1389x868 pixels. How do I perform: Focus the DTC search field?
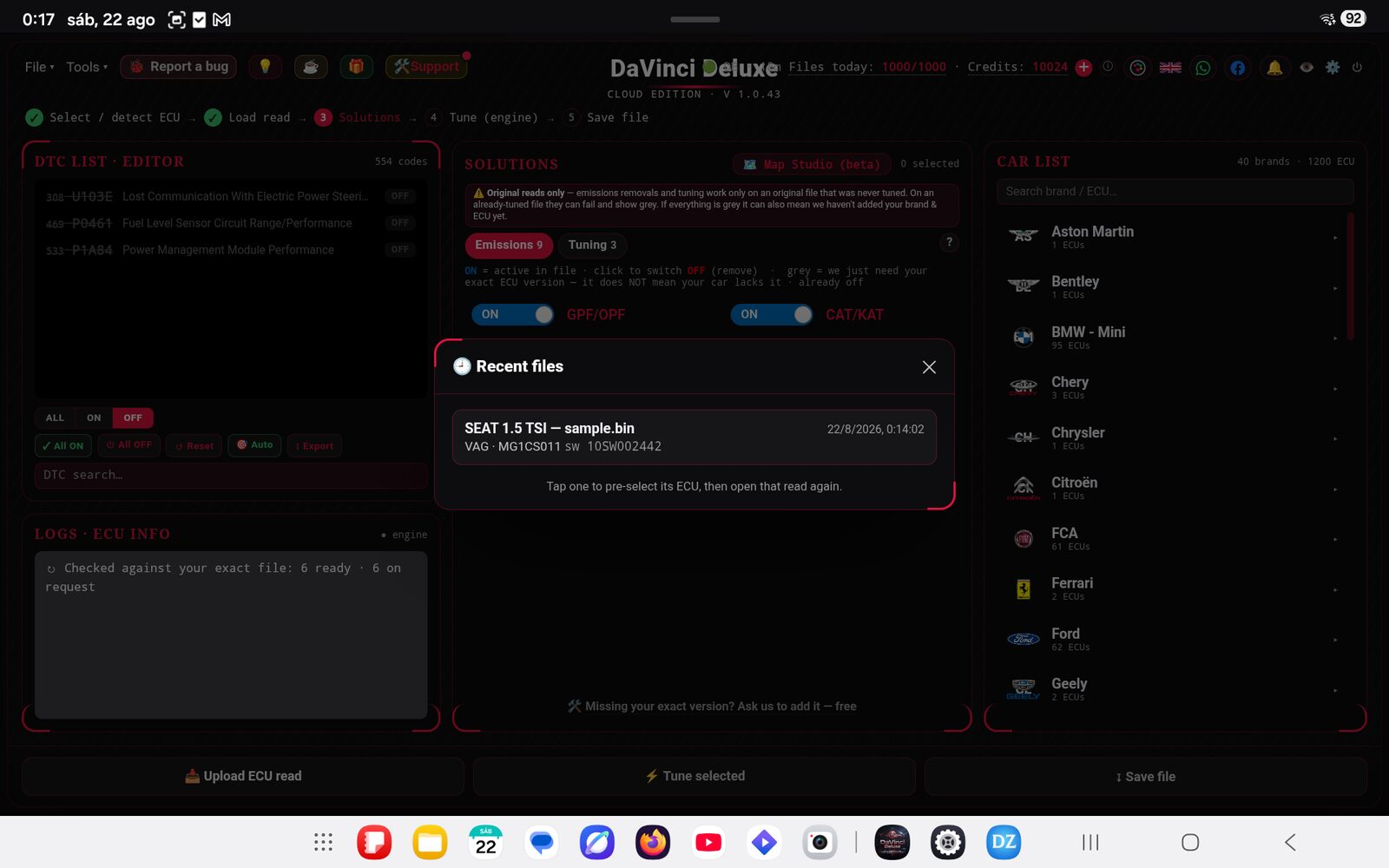(231, 475)
